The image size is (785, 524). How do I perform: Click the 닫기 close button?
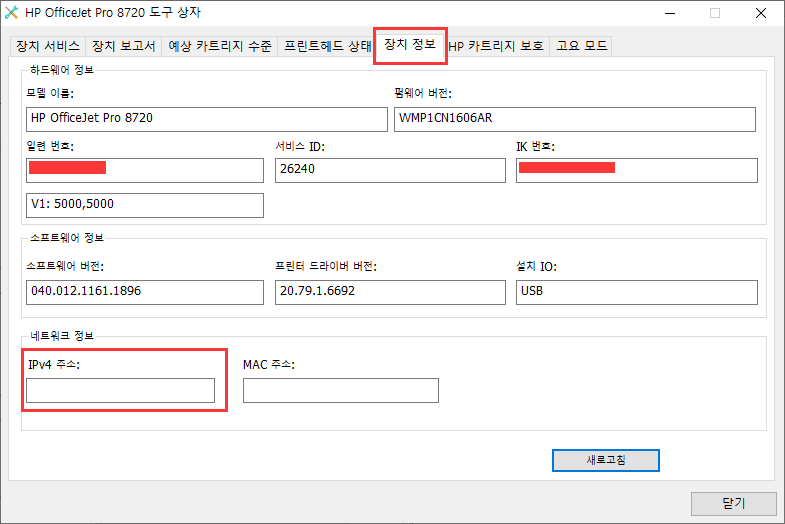point(733,503)
